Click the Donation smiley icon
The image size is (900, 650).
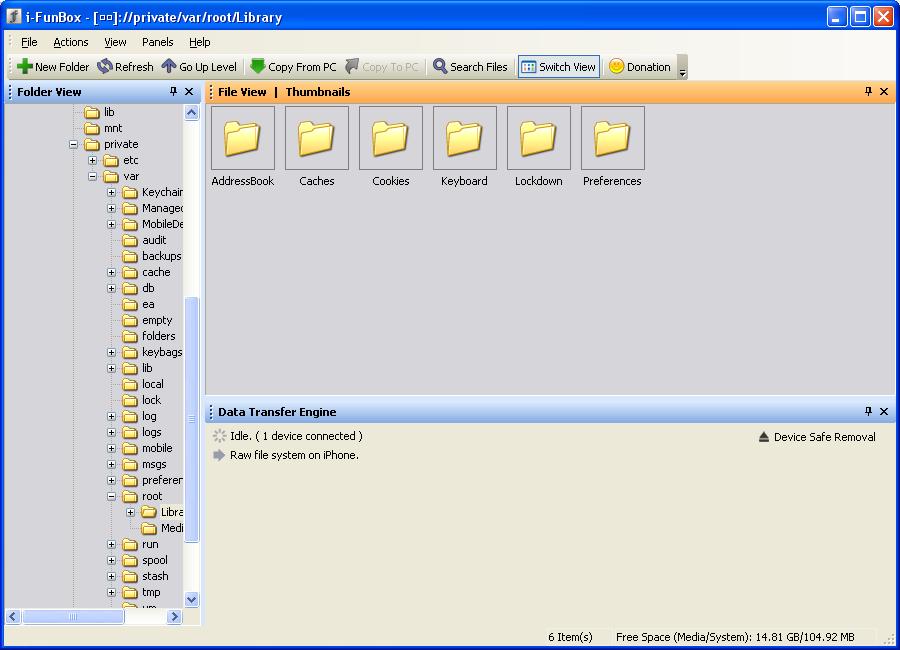(617, 67)
